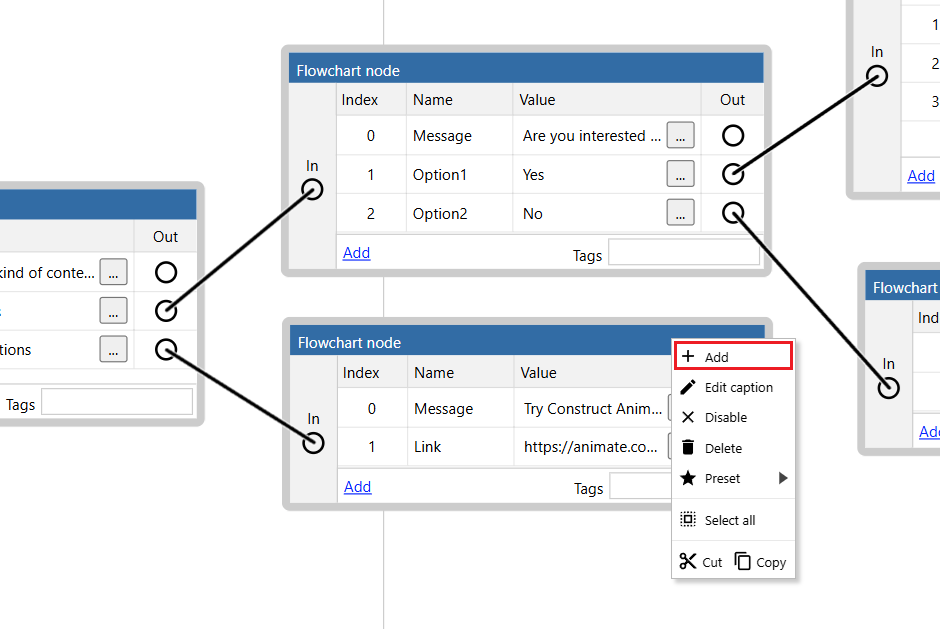This screenshot has height=629, width=940.
Task: Click the '...' button beside Option1 Yes
Action: pos(680,174)
